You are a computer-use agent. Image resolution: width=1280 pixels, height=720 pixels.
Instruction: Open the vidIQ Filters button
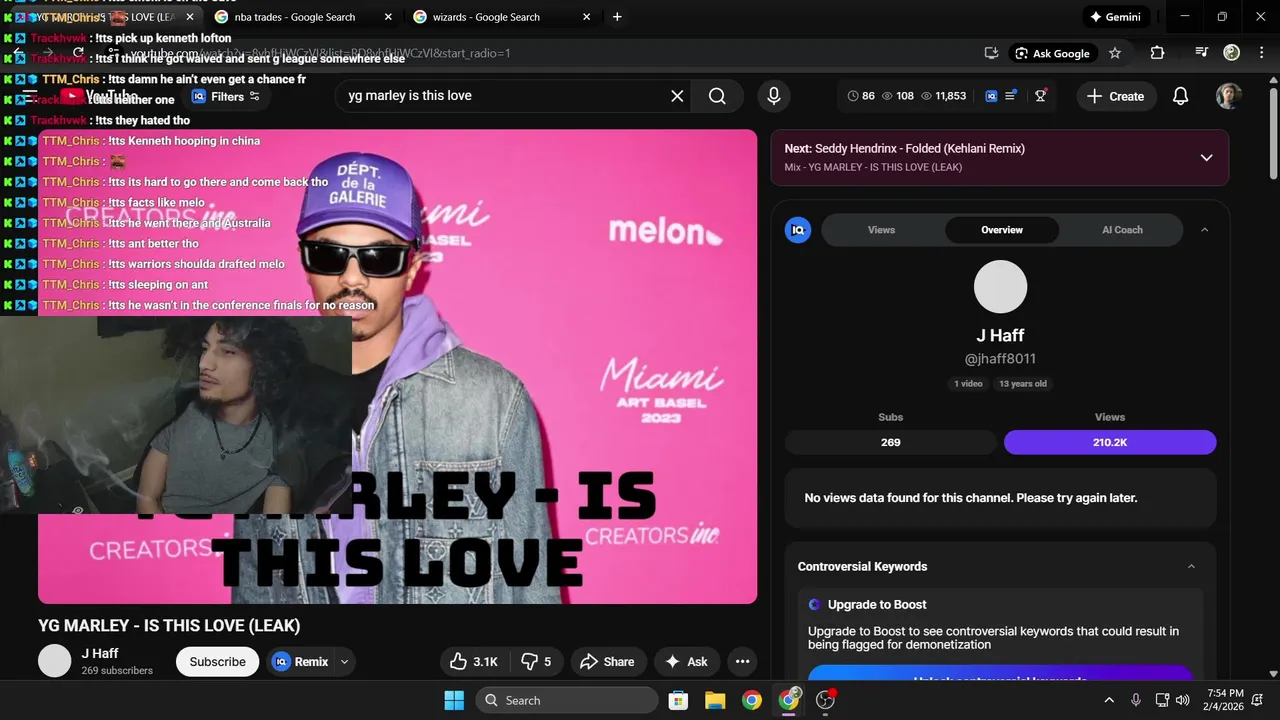tap(226, 96)
